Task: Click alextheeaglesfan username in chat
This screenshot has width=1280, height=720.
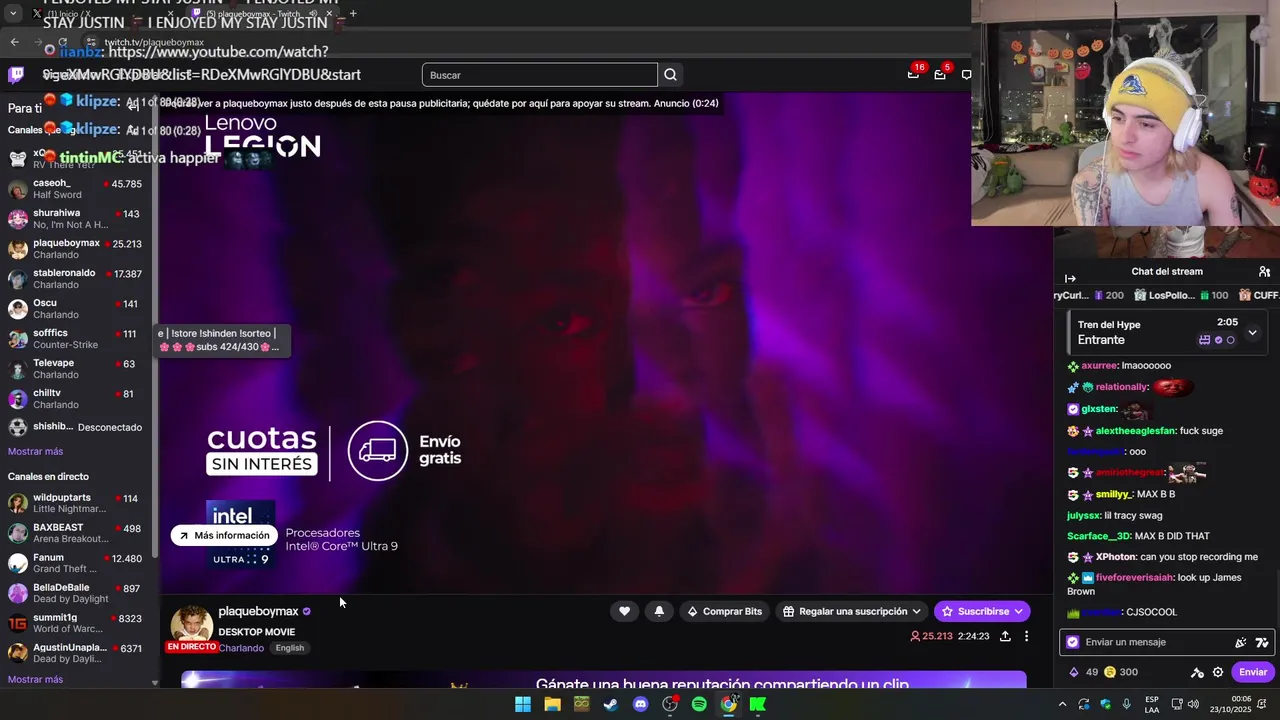Action: click(x=1135, y=431)
